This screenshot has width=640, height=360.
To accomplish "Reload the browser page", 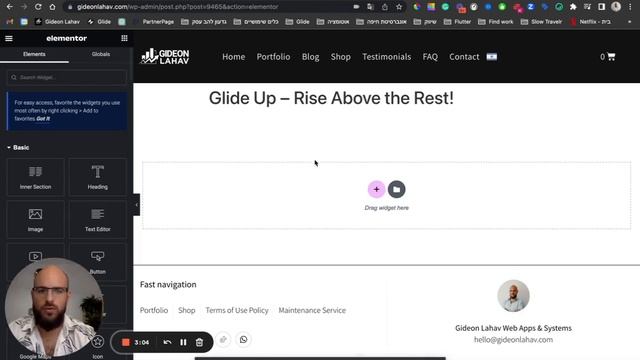I will [38, 7].
